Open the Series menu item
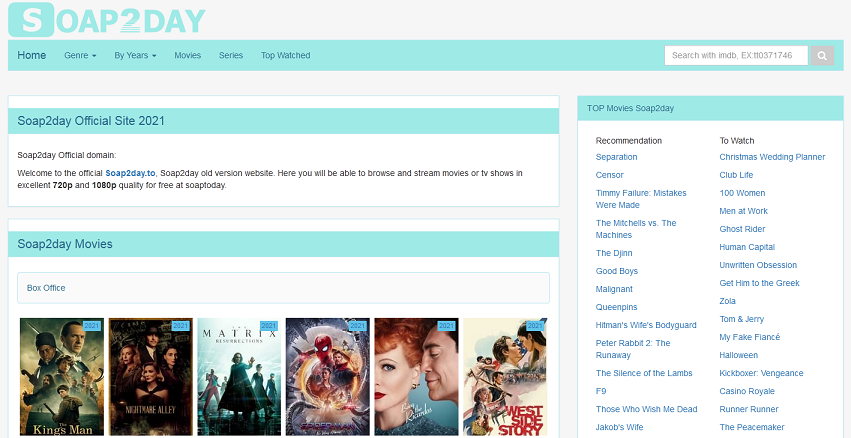Image resolution: width=851 pixels, height=438 pixels. click(x=231, y=55)
